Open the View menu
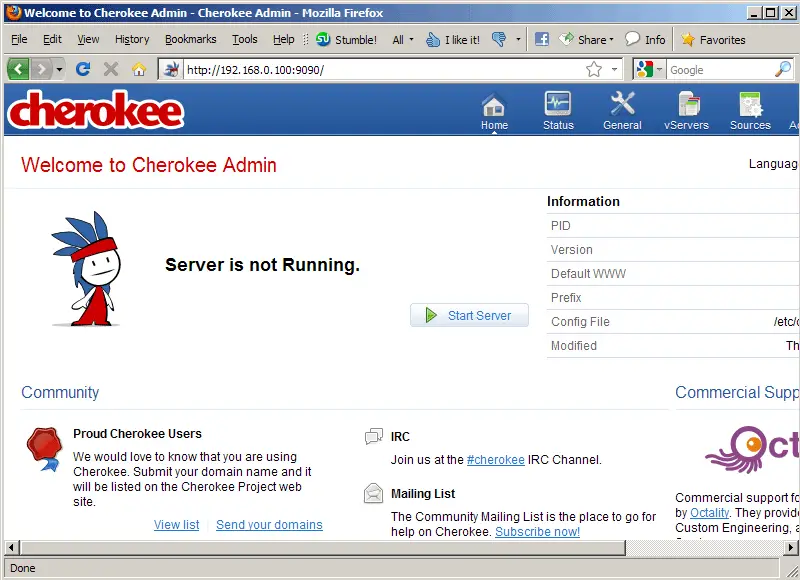The width and height of the screenshot is (800, 580). [88, 39]
